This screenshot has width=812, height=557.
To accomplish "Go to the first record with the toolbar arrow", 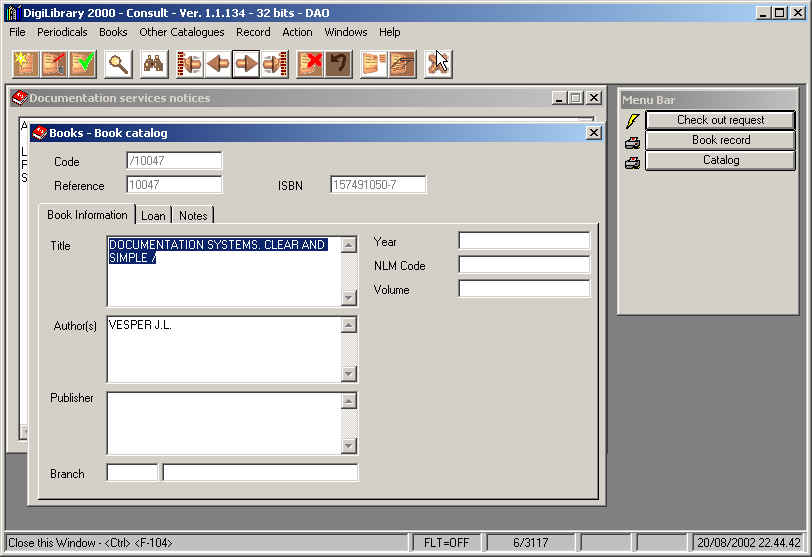I will tap(190, 64).
